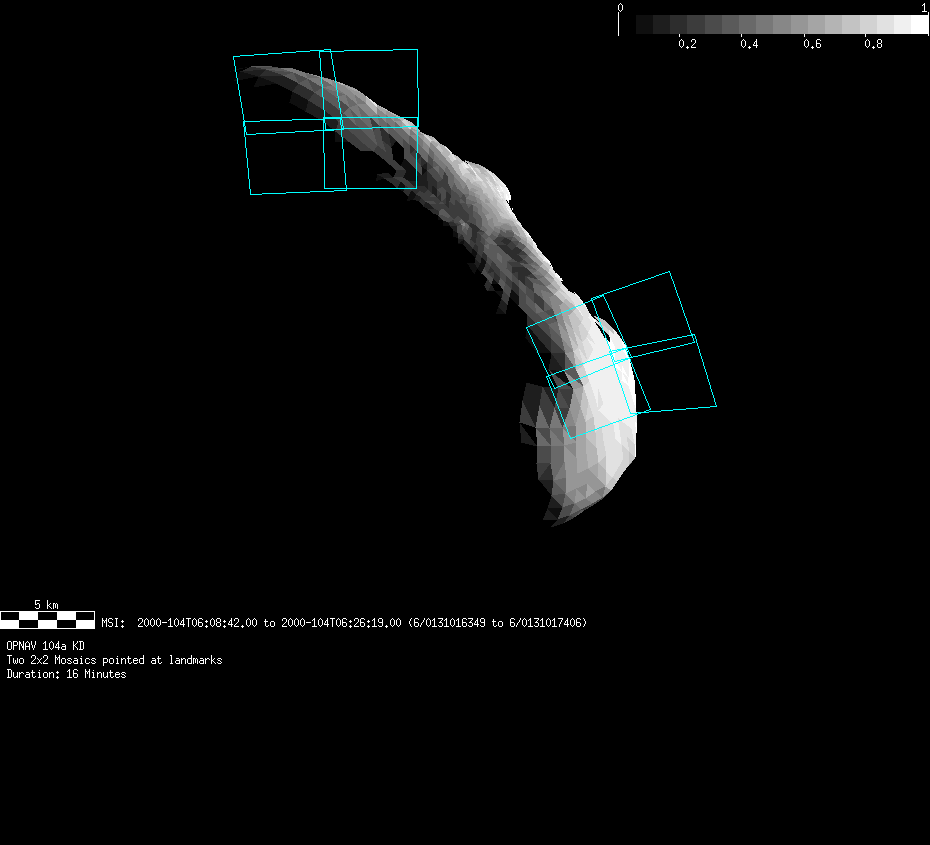Select the darkest gray swatch of the grayscale bar

tap(645, 25)
